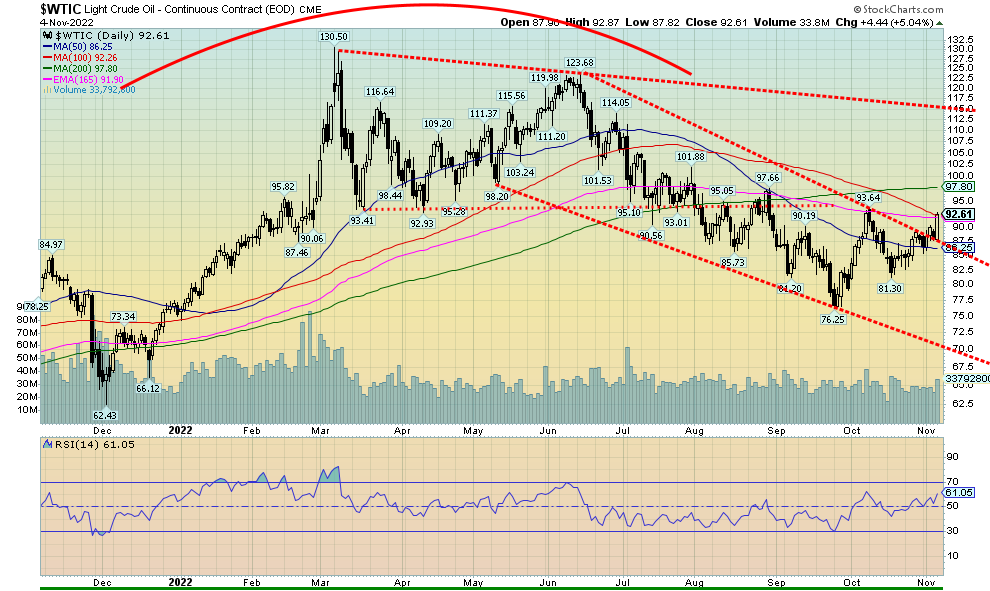Click the volume bars icon in legend
The width and height of the screenshot is (990, 591).
click(46, 90)
